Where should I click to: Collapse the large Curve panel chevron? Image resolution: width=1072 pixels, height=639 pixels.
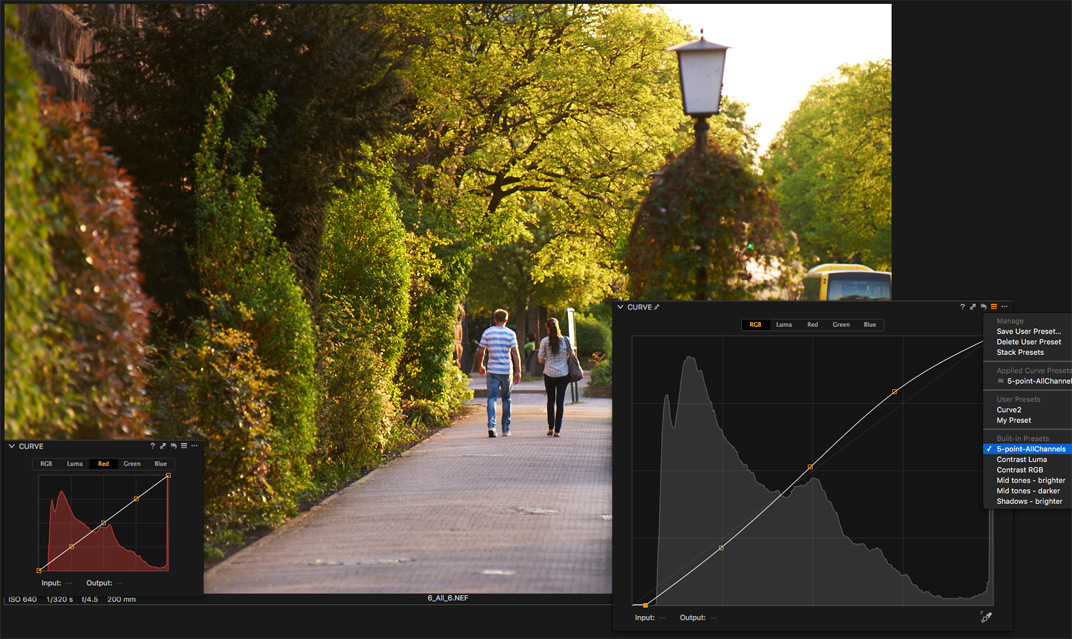[620, 308]
